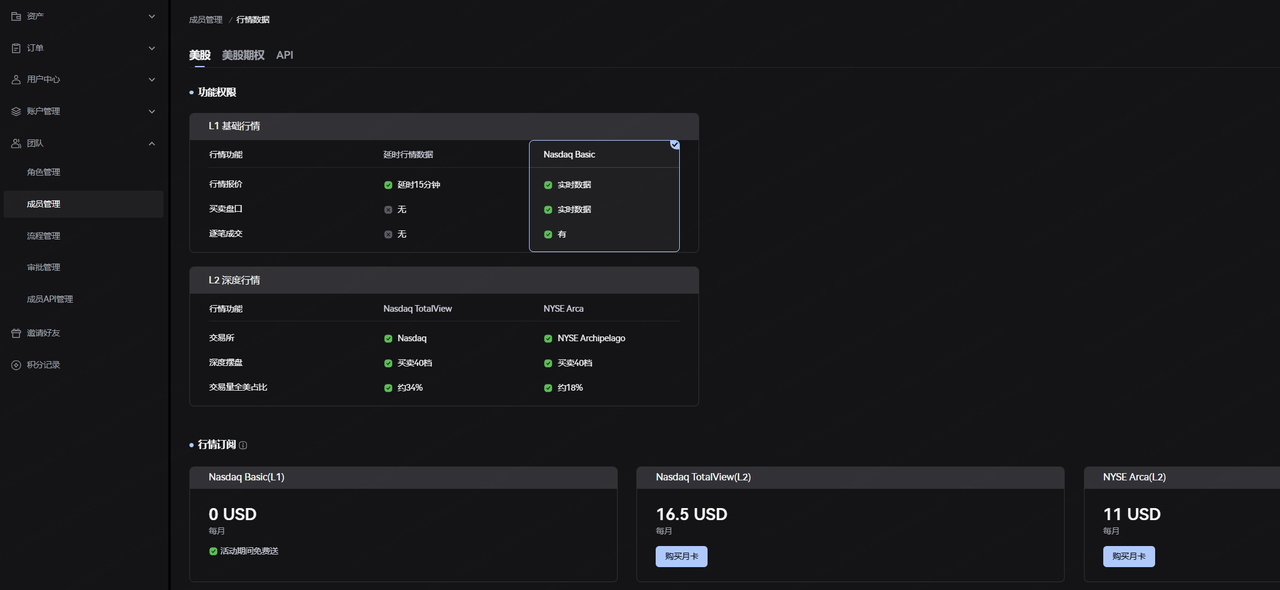This screenshot has width=1280, height=590.
Task: Click gray cross icon in 买卖盘口 row
Action: [x=388, y=209]
